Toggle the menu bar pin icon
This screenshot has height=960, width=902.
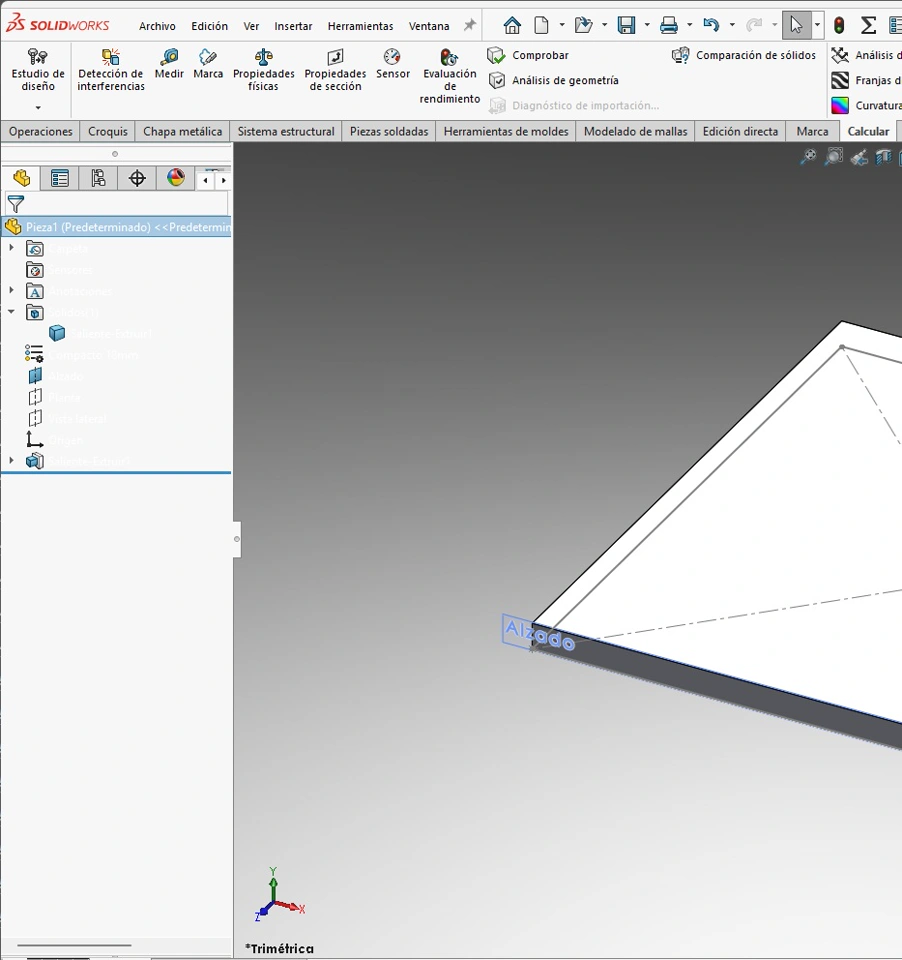point(469,26)
